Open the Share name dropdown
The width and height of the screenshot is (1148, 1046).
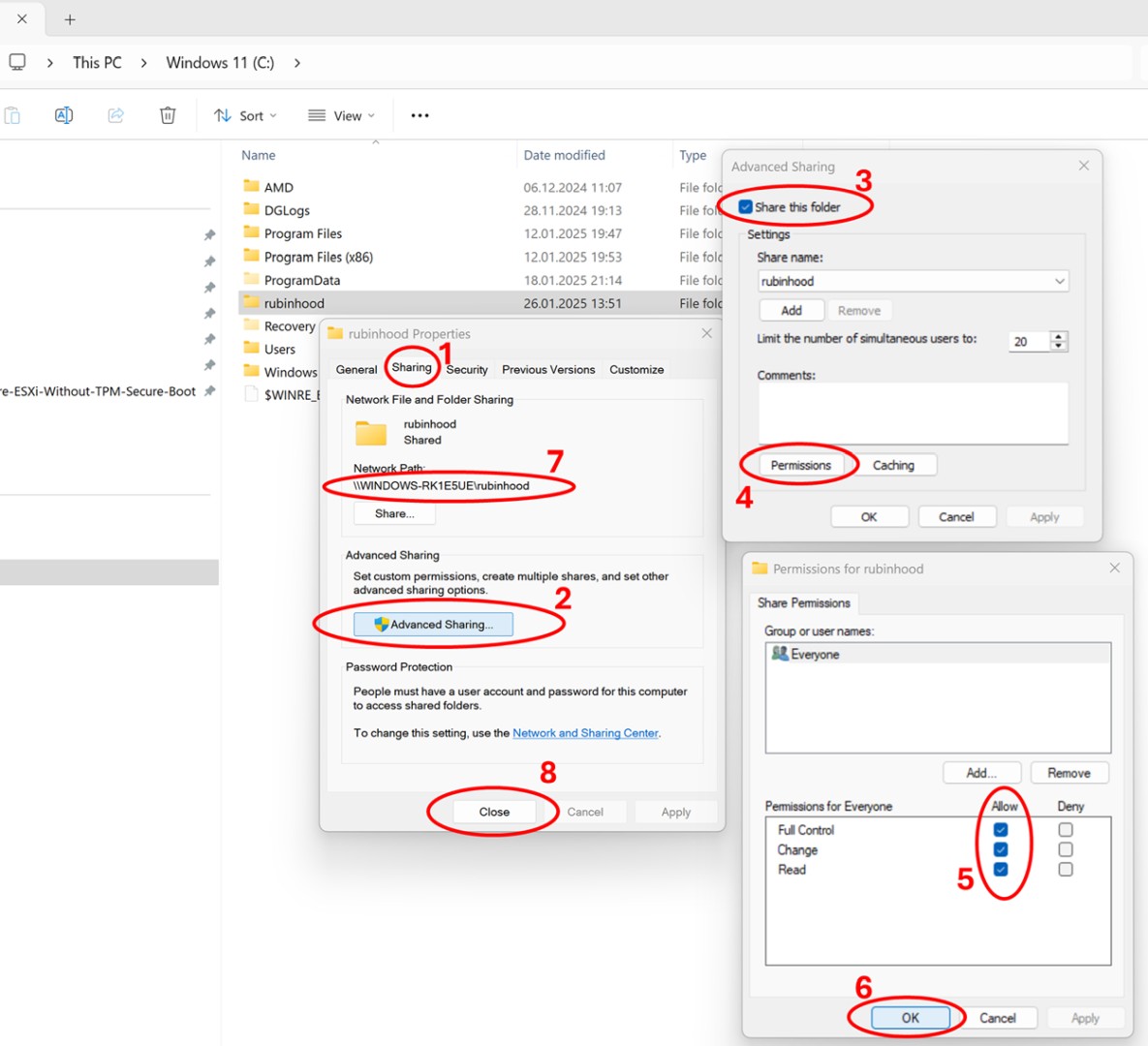tap(1059, 281)
